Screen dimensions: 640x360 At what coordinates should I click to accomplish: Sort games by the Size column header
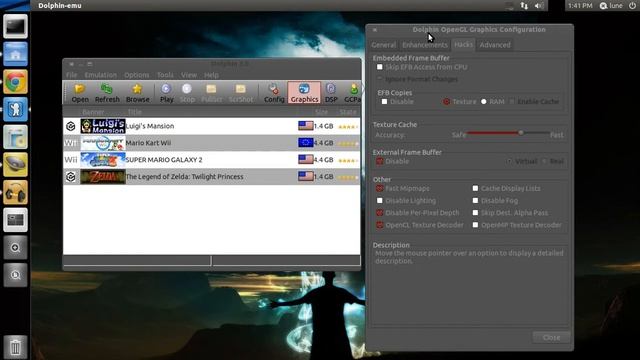321,112
